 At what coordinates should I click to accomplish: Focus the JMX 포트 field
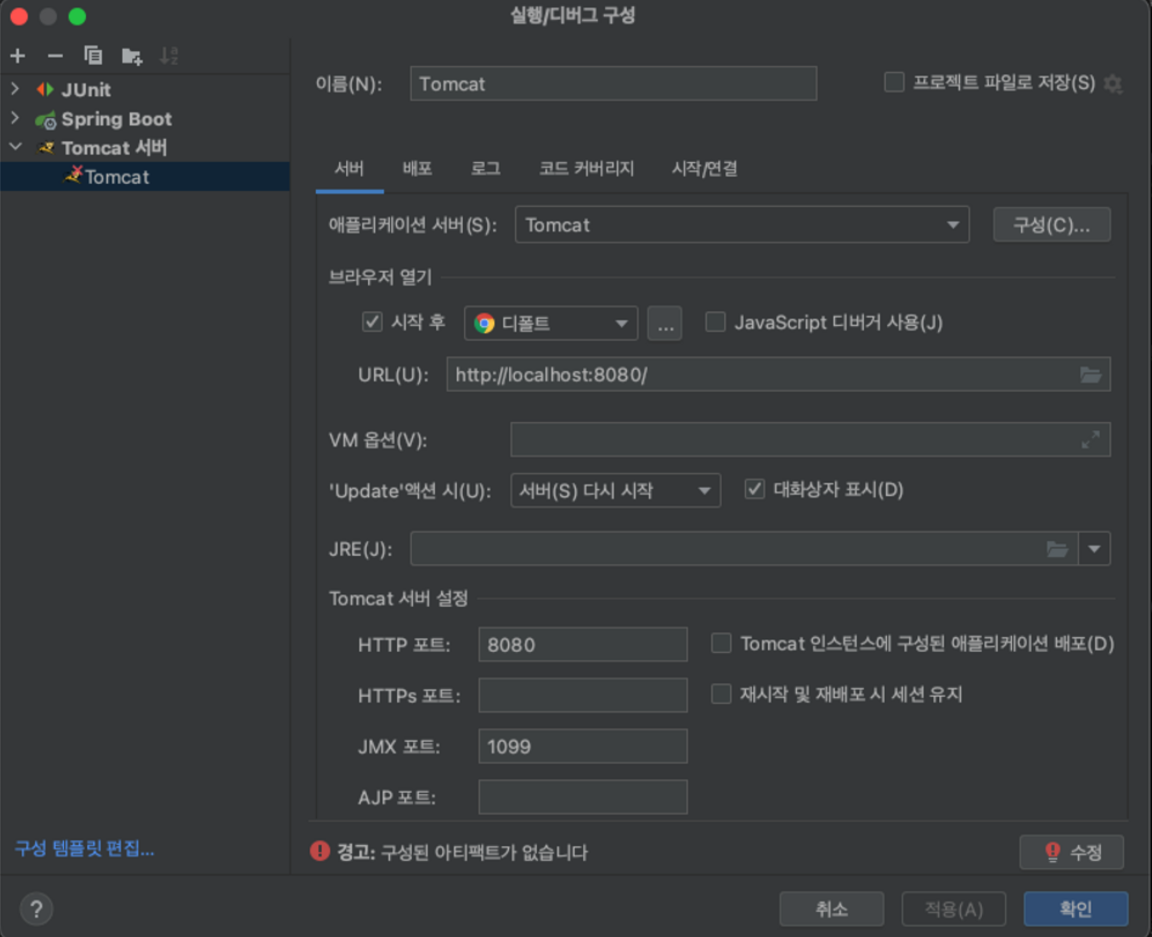(x=583, y=747)
